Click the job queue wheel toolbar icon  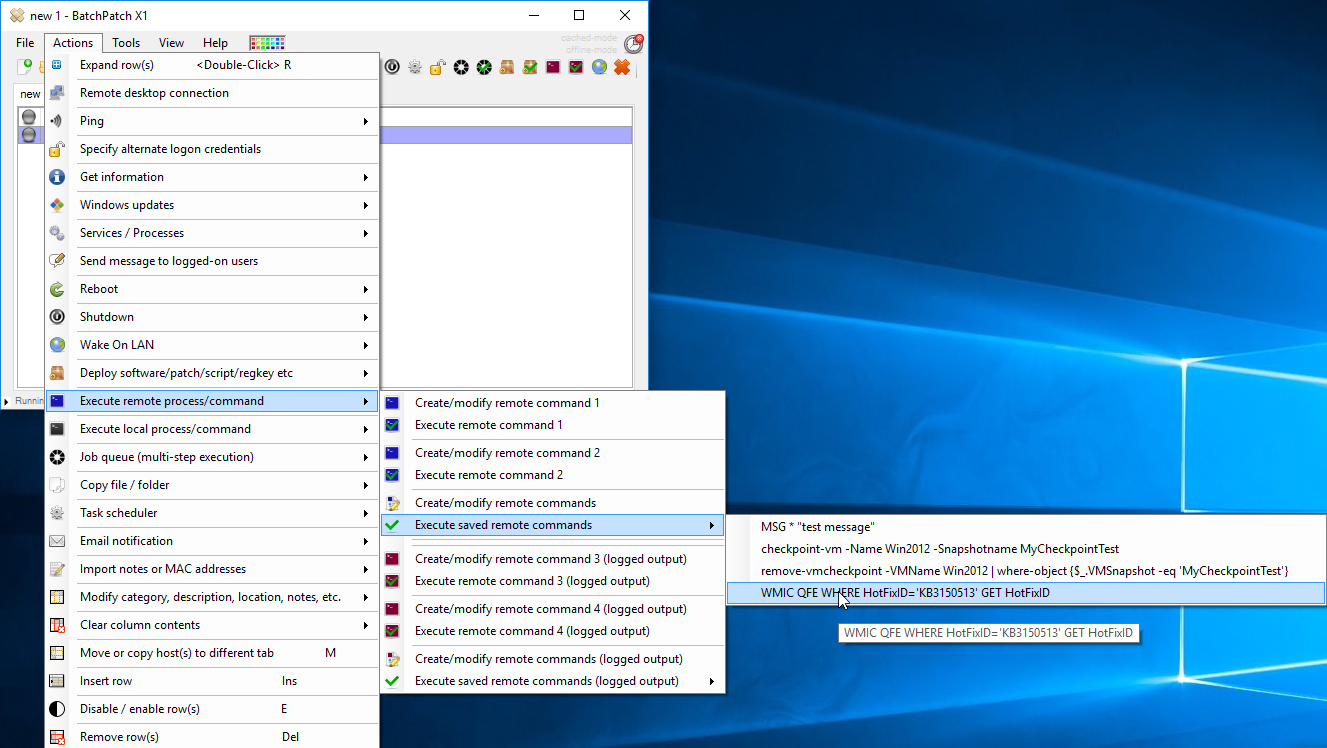tap(461, 67)
